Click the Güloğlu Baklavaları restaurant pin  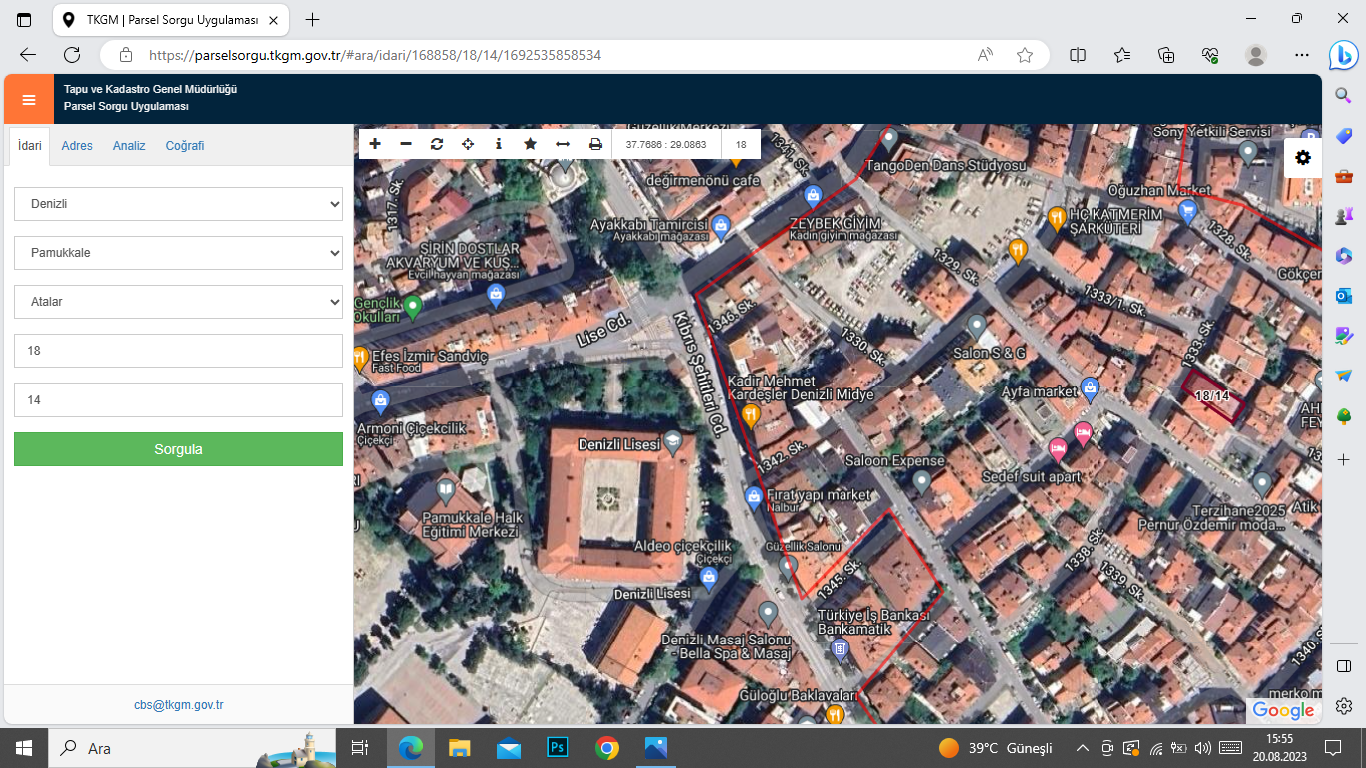[835, 714]
